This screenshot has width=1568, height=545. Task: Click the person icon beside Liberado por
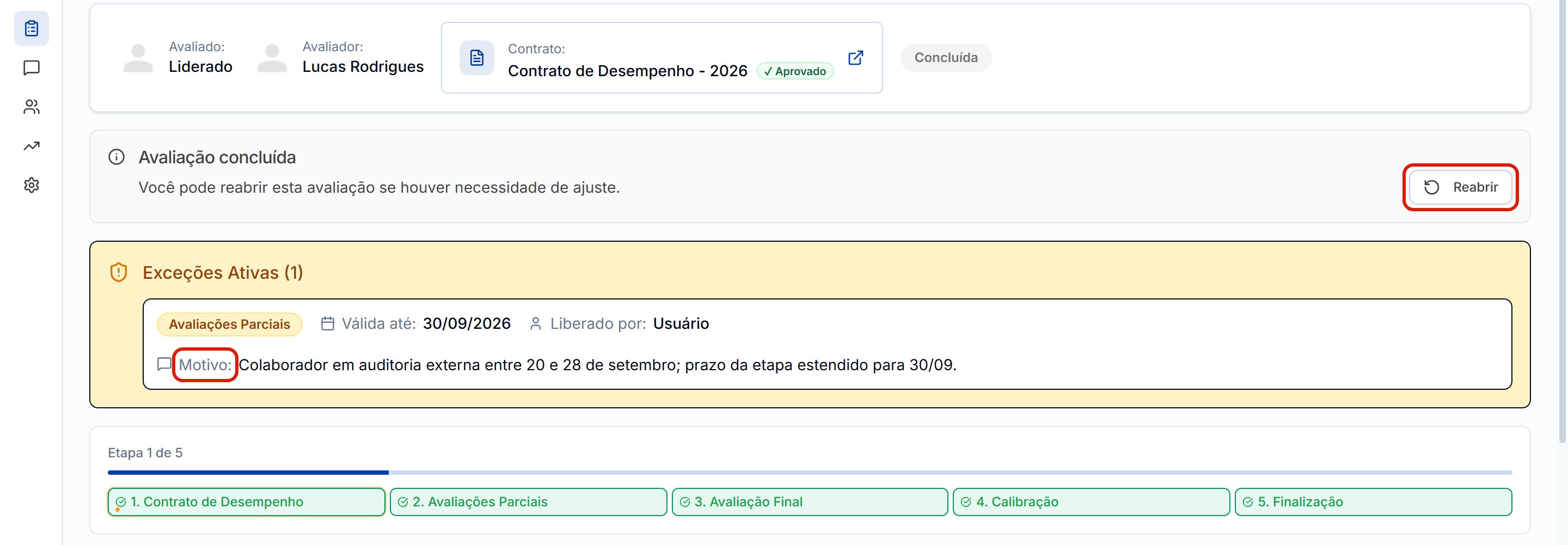tap(536, 323)
